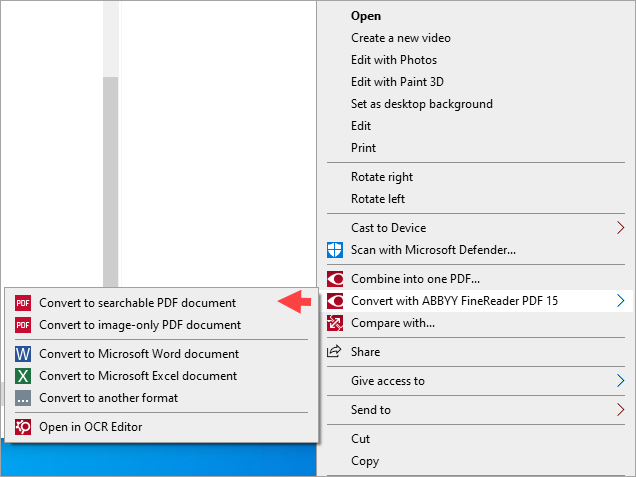Screen dimensions: 636x477
Task: Click the ABBYY icon beside Combine into one PDF
Action: (x=335, y=279)
